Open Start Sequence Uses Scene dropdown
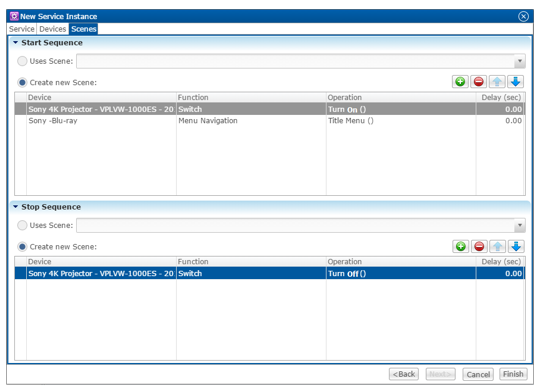Screen dimensions: 539x391 520,61
